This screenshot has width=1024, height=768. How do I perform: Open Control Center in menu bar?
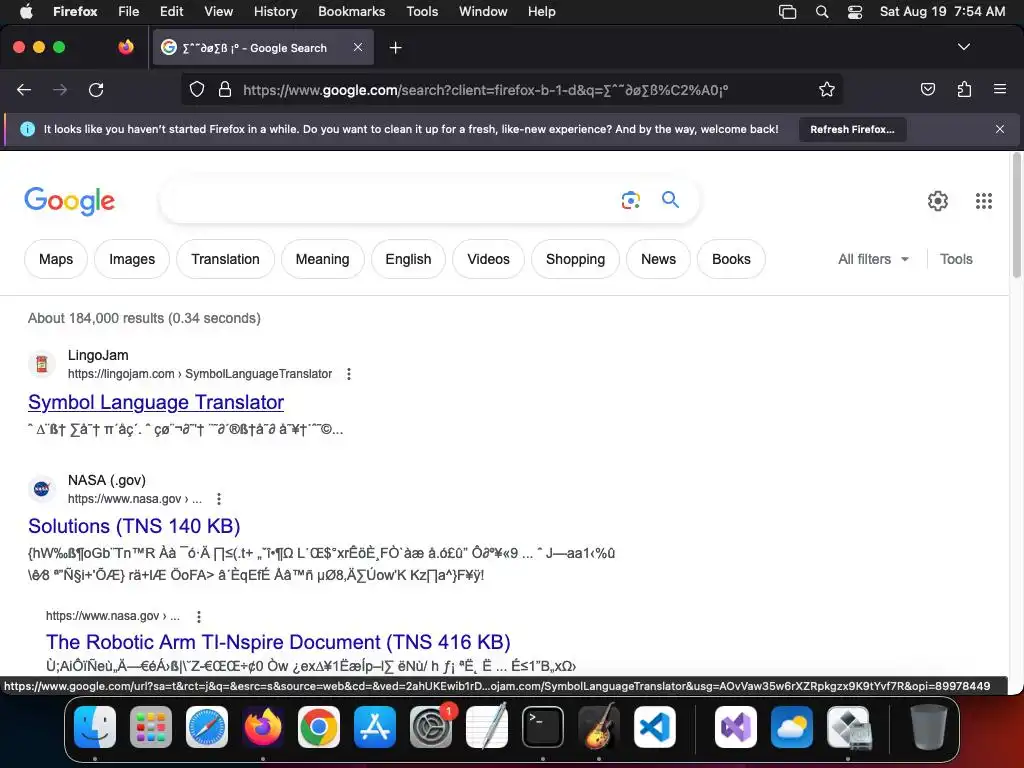point(854,11)
